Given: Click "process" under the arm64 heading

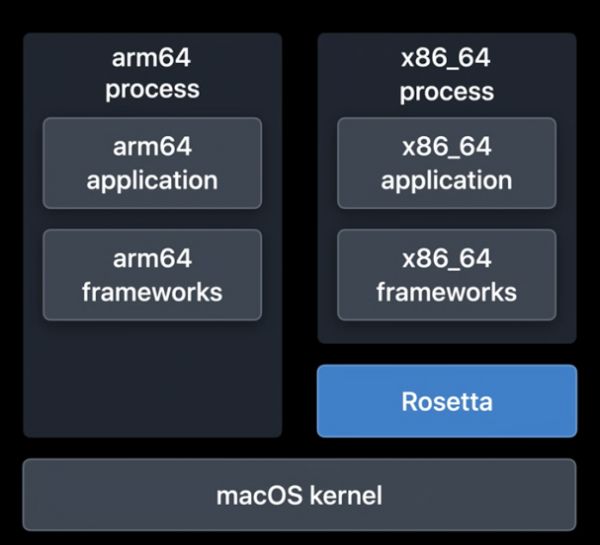Looking at the screenshot, I should [x=152, y=89].
